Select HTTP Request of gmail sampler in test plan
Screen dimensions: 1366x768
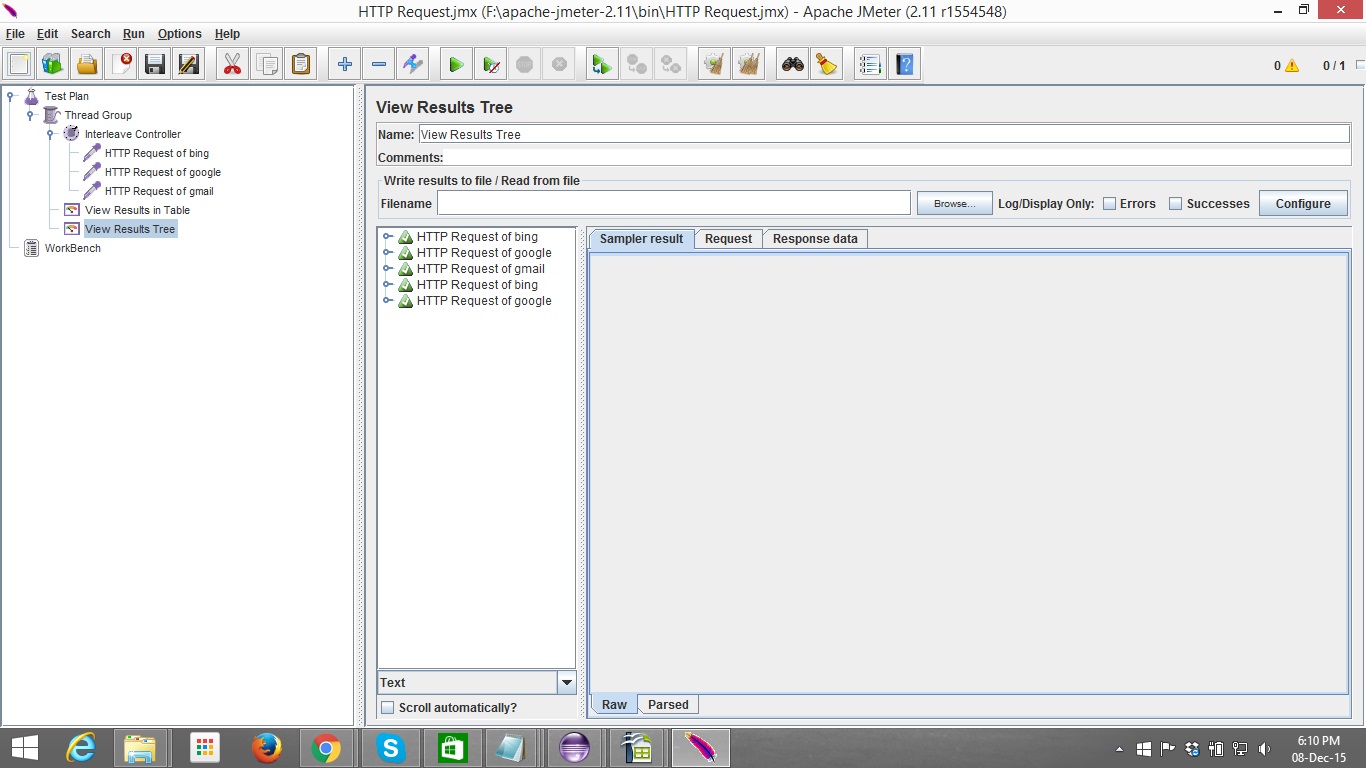[x=159, y=192]
